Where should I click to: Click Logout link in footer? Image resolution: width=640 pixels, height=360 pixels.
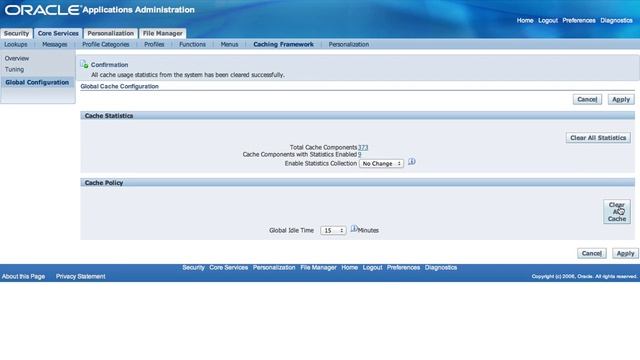373,267
